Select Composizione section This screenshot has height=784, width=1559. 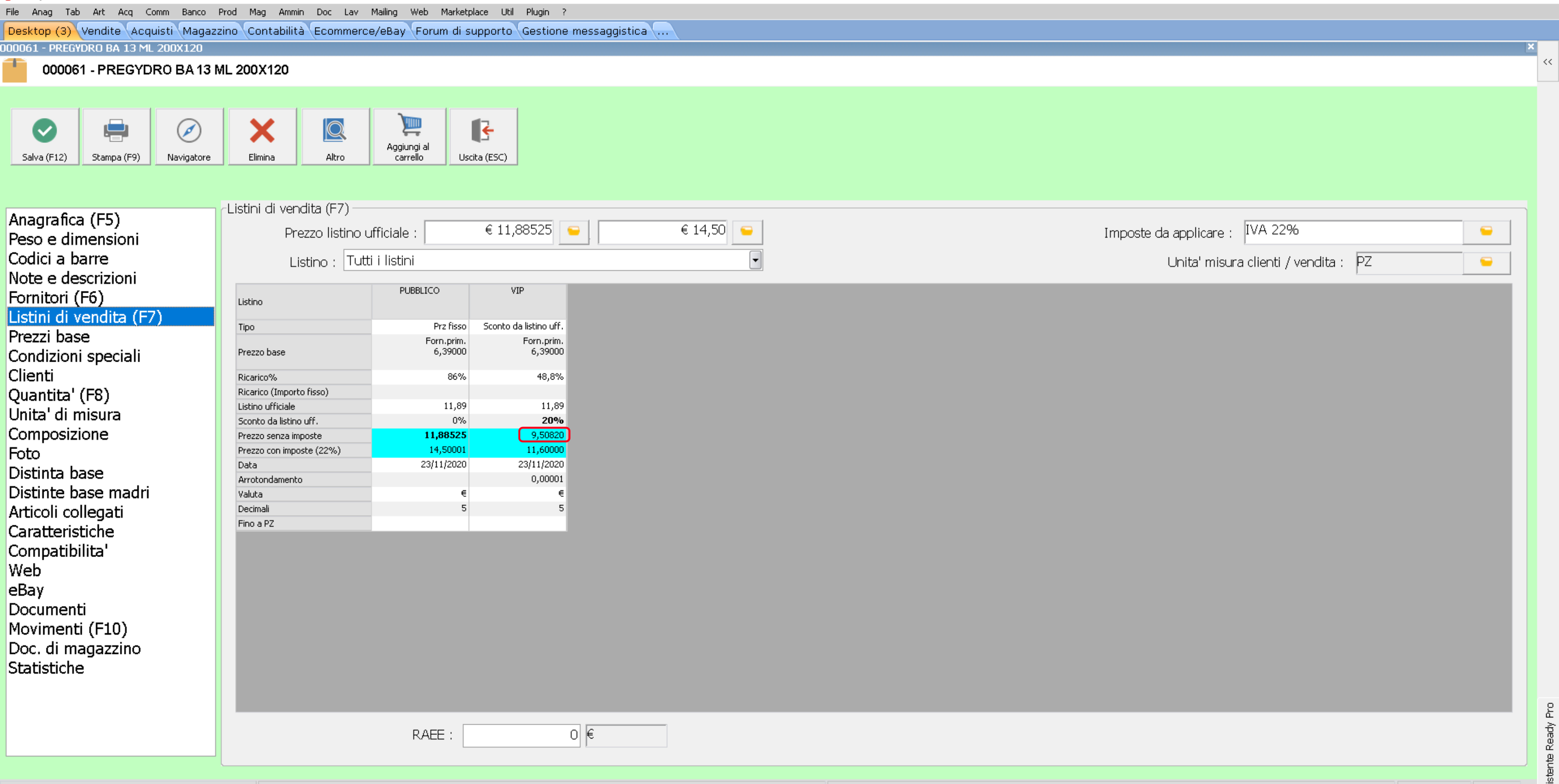pyautogui.click(x=111, y=434)
